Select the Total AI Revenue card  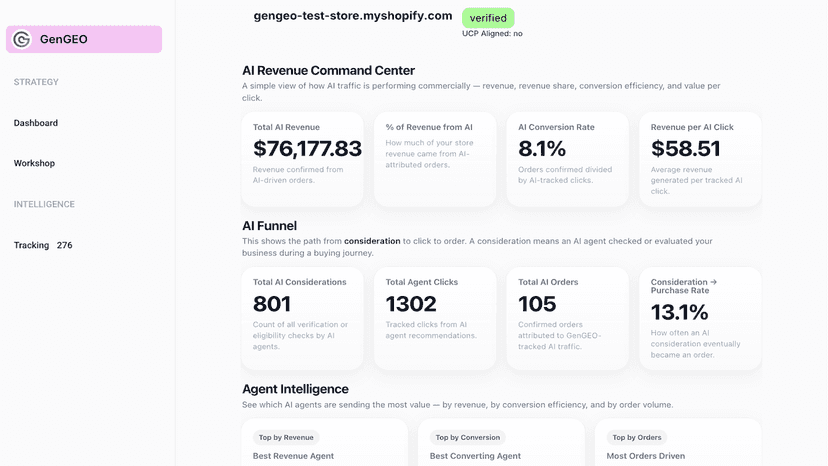(x=303, y=159)
